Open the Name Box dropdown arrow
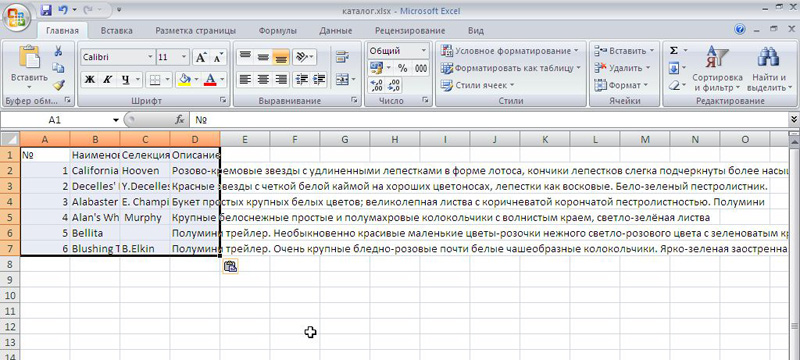The width and height of the screenshot is (800, 360). point(115,120)
